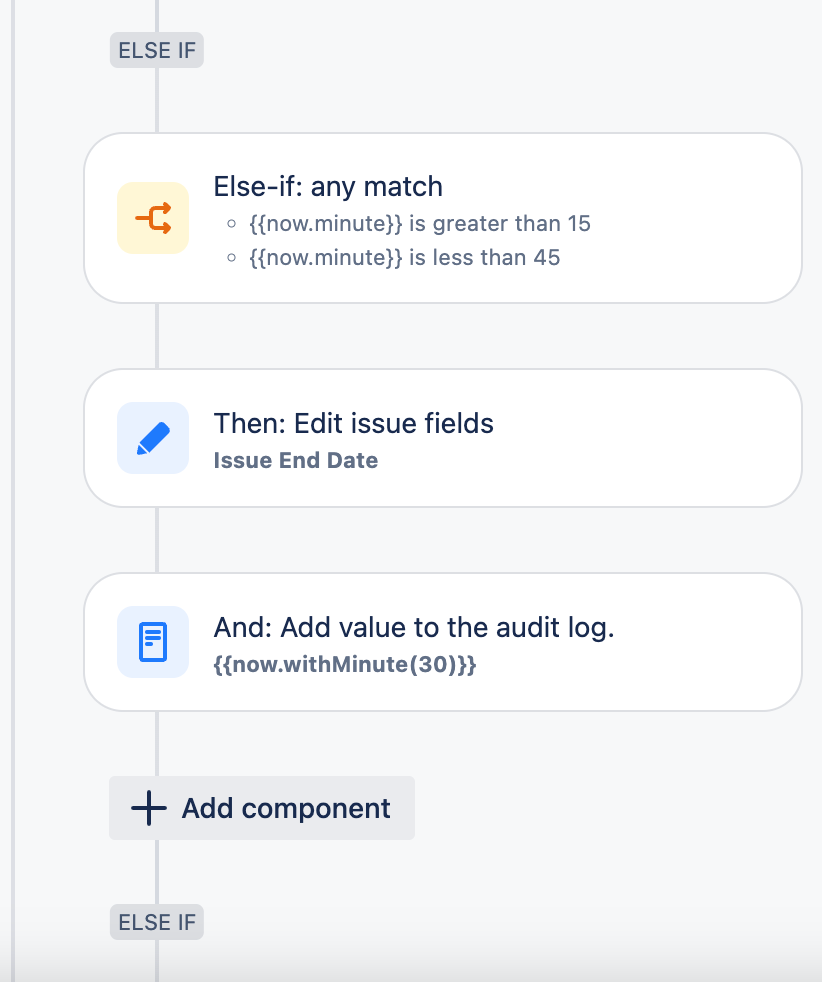The height and width of the screenshot is (982, 822).
Task: Open the Else-if: any match card
Action: click(443, 218)
